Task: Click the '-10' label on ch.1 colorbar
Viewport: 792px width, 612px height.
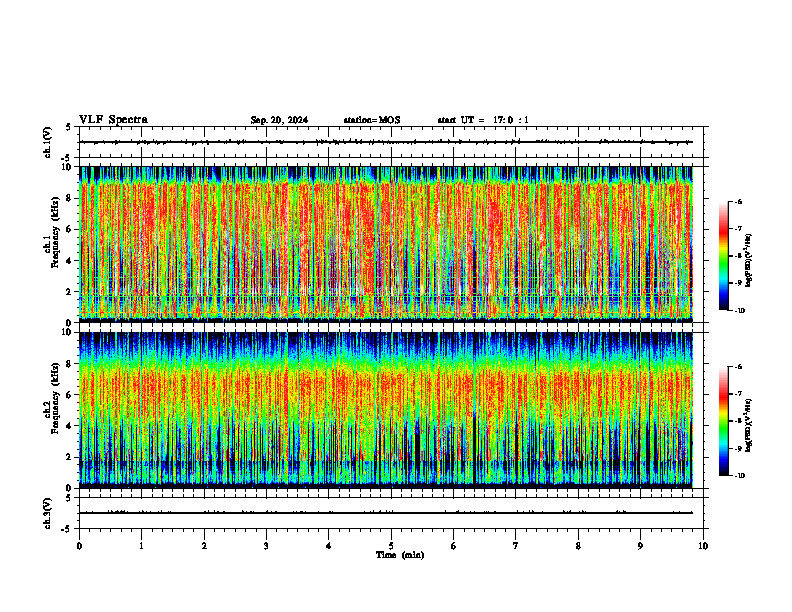Action: 739,311
